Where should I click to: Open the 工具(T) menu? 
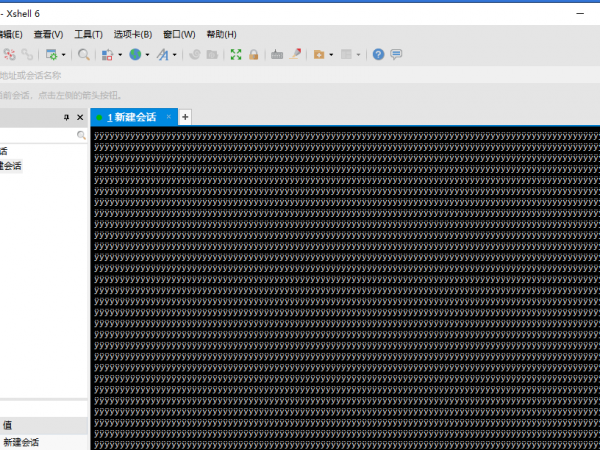(x=88, y=34)
